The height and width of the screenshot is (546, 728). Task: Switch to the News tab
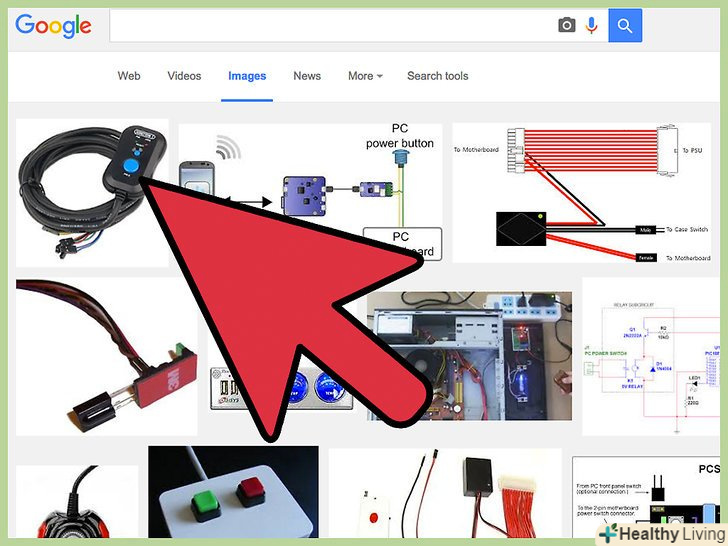(307, 76)
